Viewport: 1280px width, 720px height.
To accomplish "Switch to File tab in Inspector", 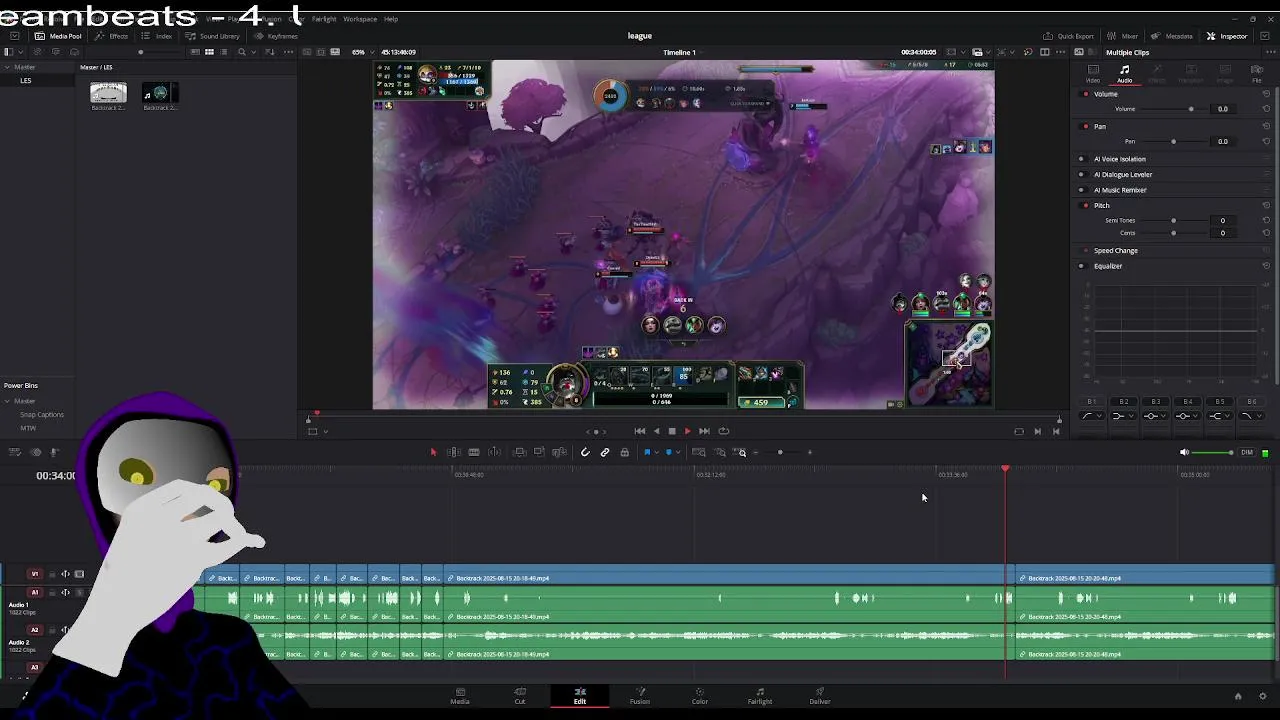I will coord(1257,73).
